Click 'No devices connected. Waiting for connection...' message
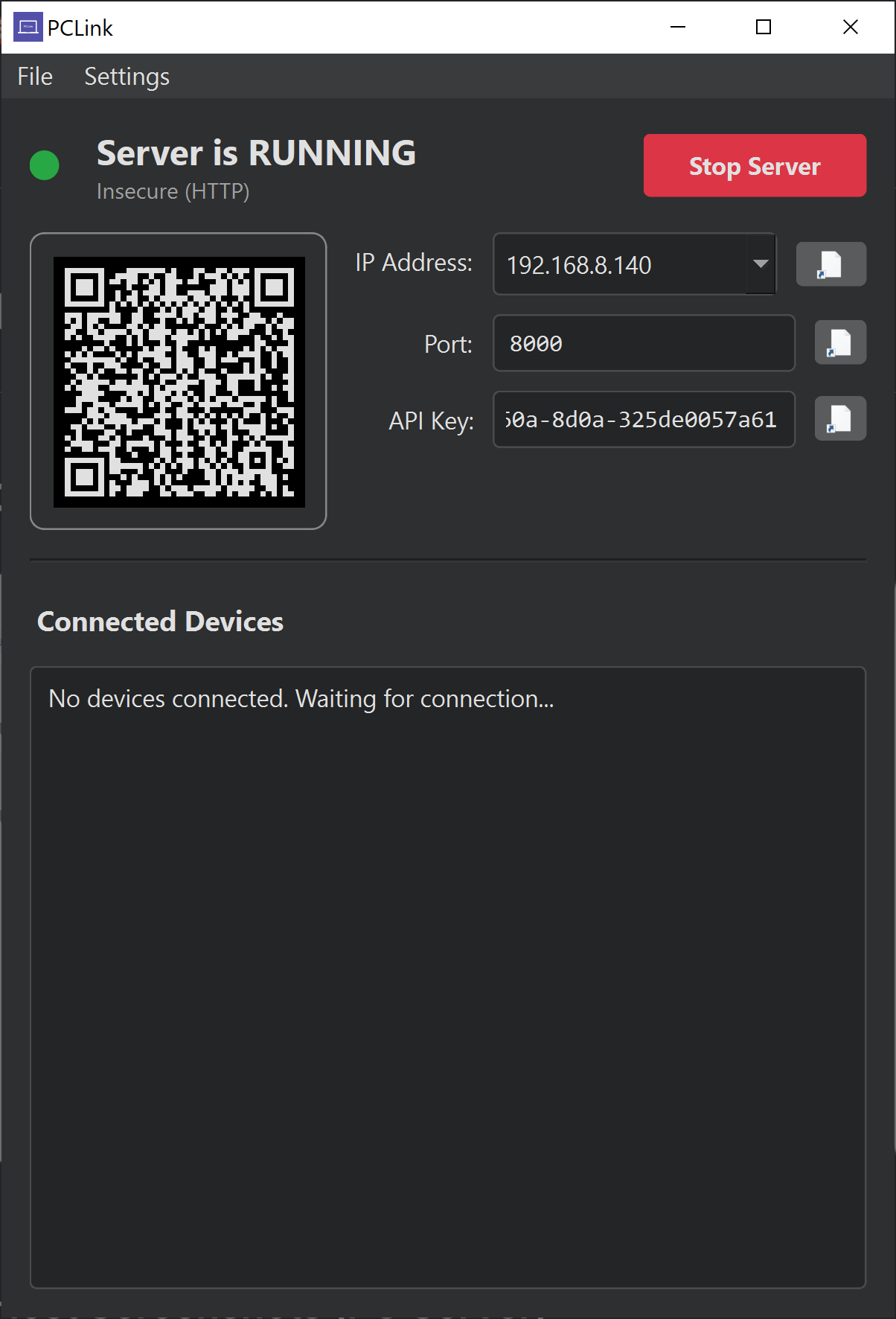Viewport: 896px width, 1319px height. tap(301, 699)
